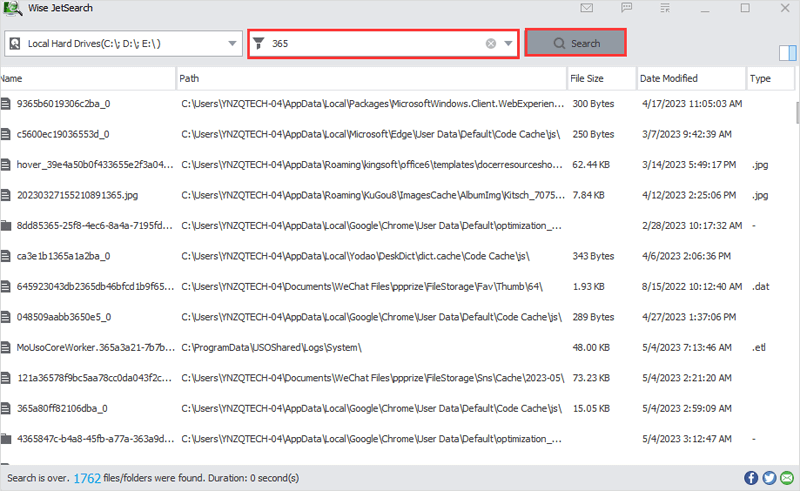Click date 8/15/2022 10:12:40 AM

(x=692, y=286)
